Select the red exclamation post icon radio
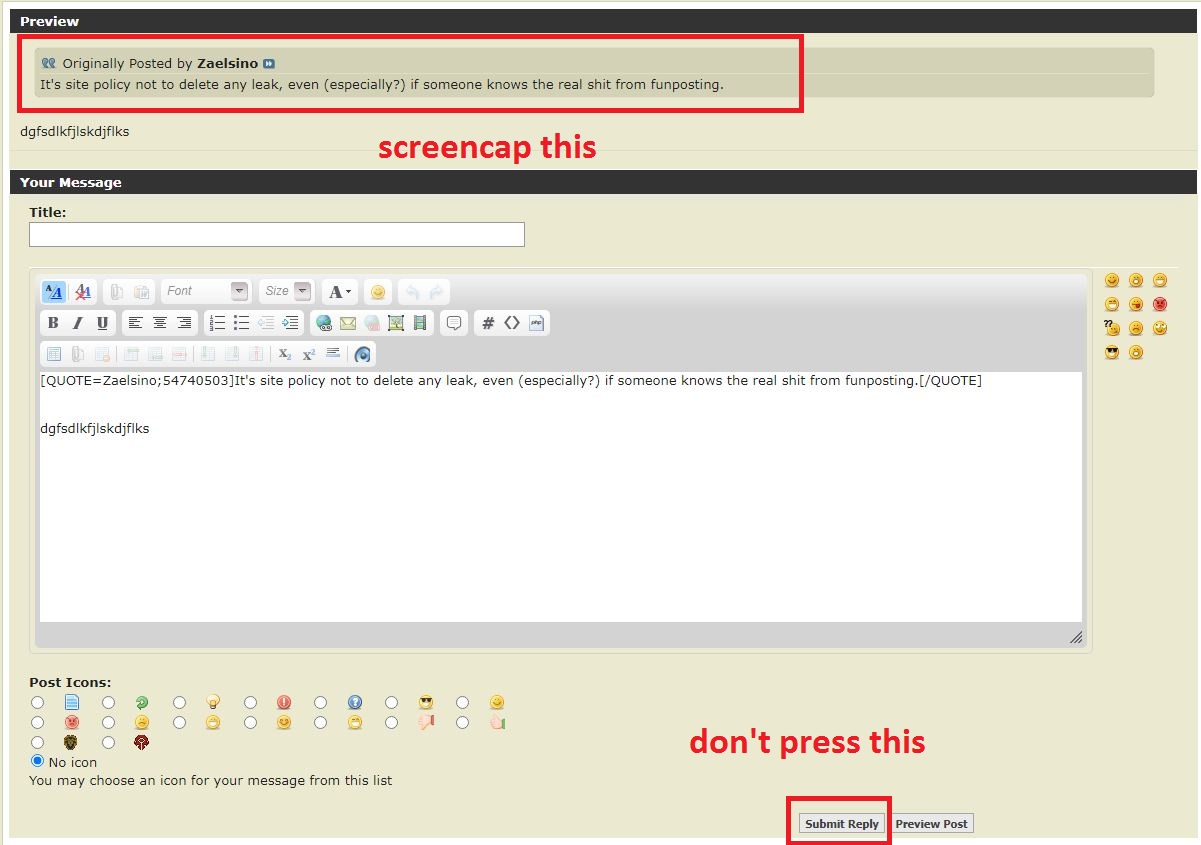Viewport: 1201px width, 845px height. [x=250, y=703]
